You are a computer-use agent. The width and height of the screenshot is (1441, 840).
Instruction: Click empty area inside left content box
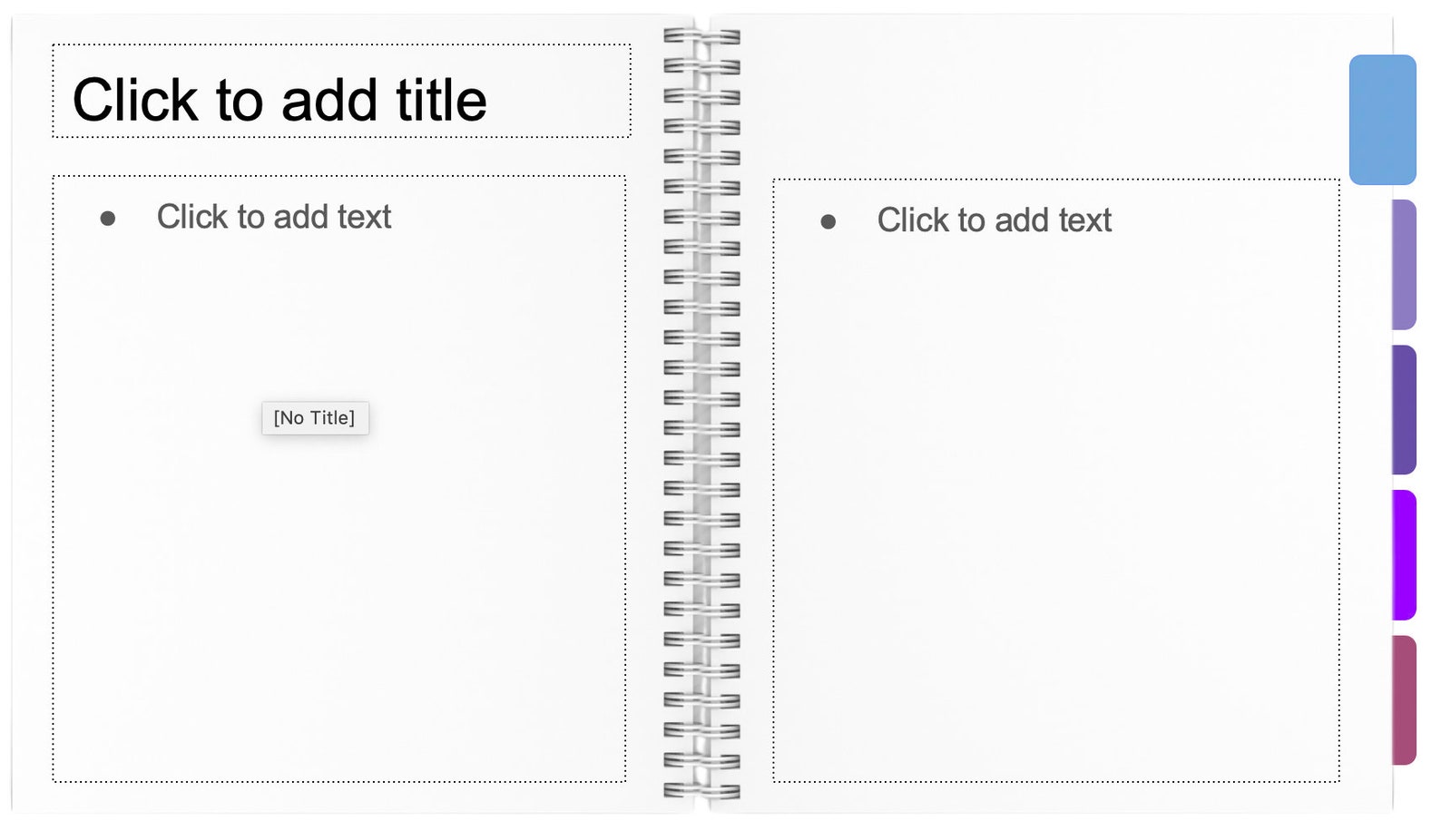[x=339, y=590]
